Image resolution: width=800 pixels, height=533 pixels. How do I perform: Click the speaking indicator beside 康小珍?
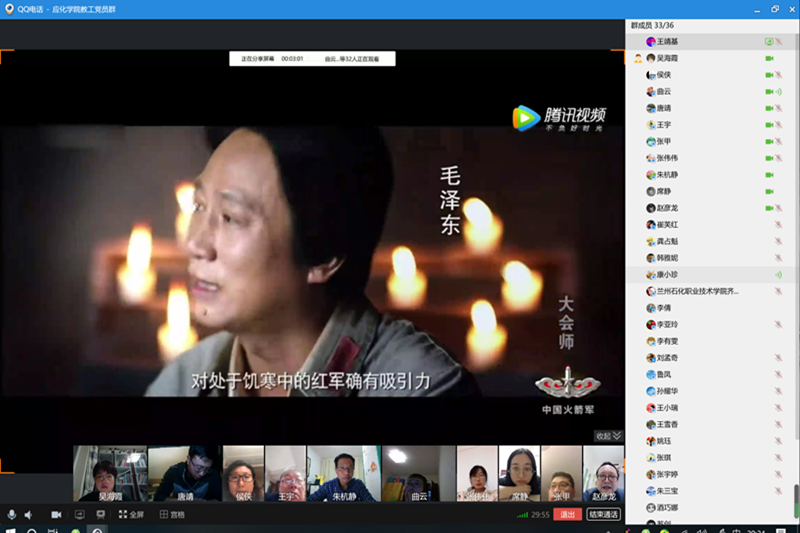pos(778,274)
